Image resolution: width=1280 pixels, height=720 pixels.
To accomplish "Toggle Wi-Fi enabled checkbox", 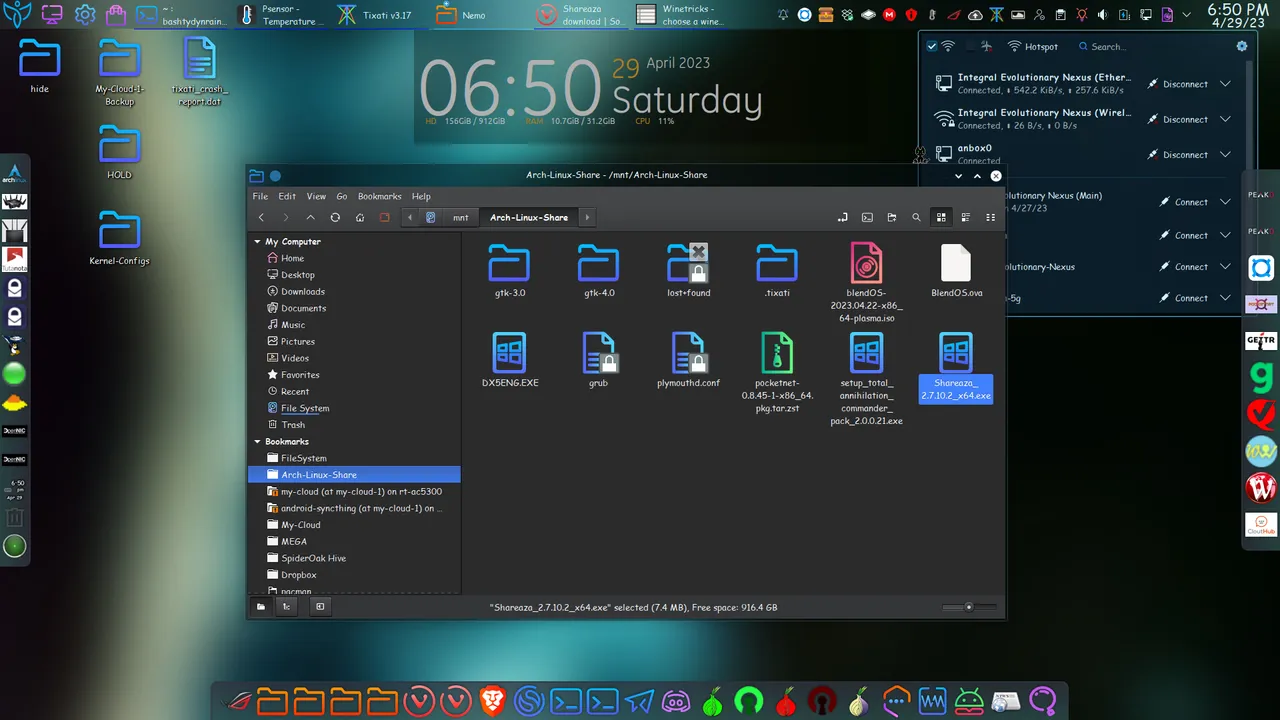I will click(x=932, y=46).
